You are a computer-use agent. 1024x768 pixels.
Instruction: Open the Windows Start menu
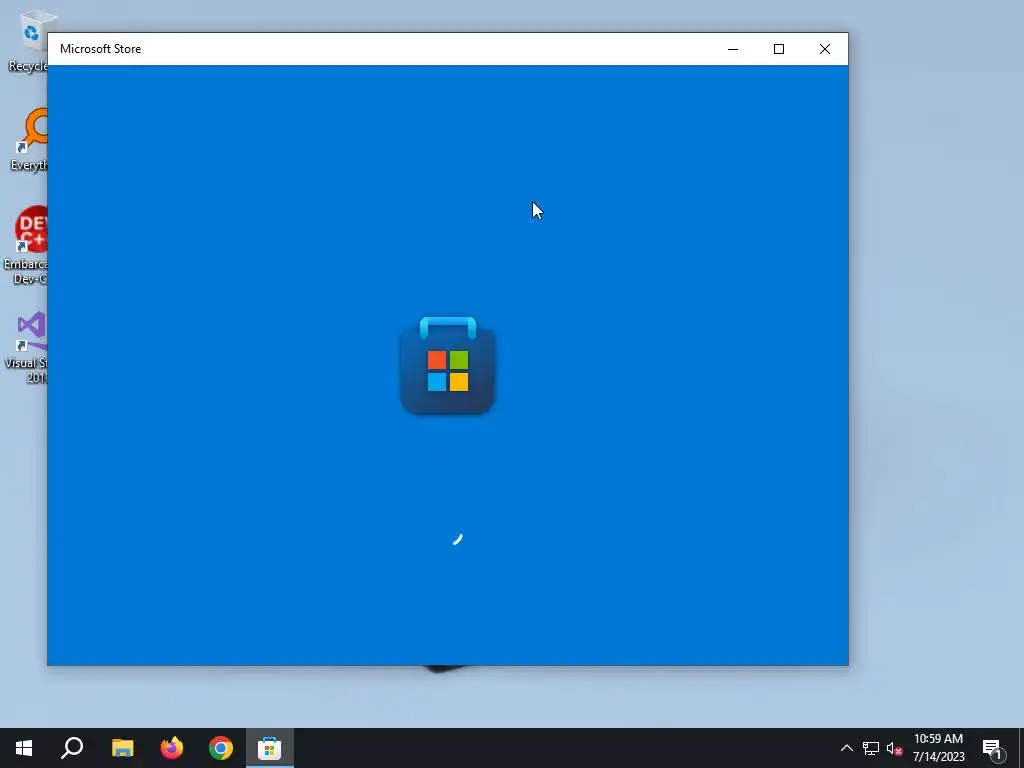point(24,748)
